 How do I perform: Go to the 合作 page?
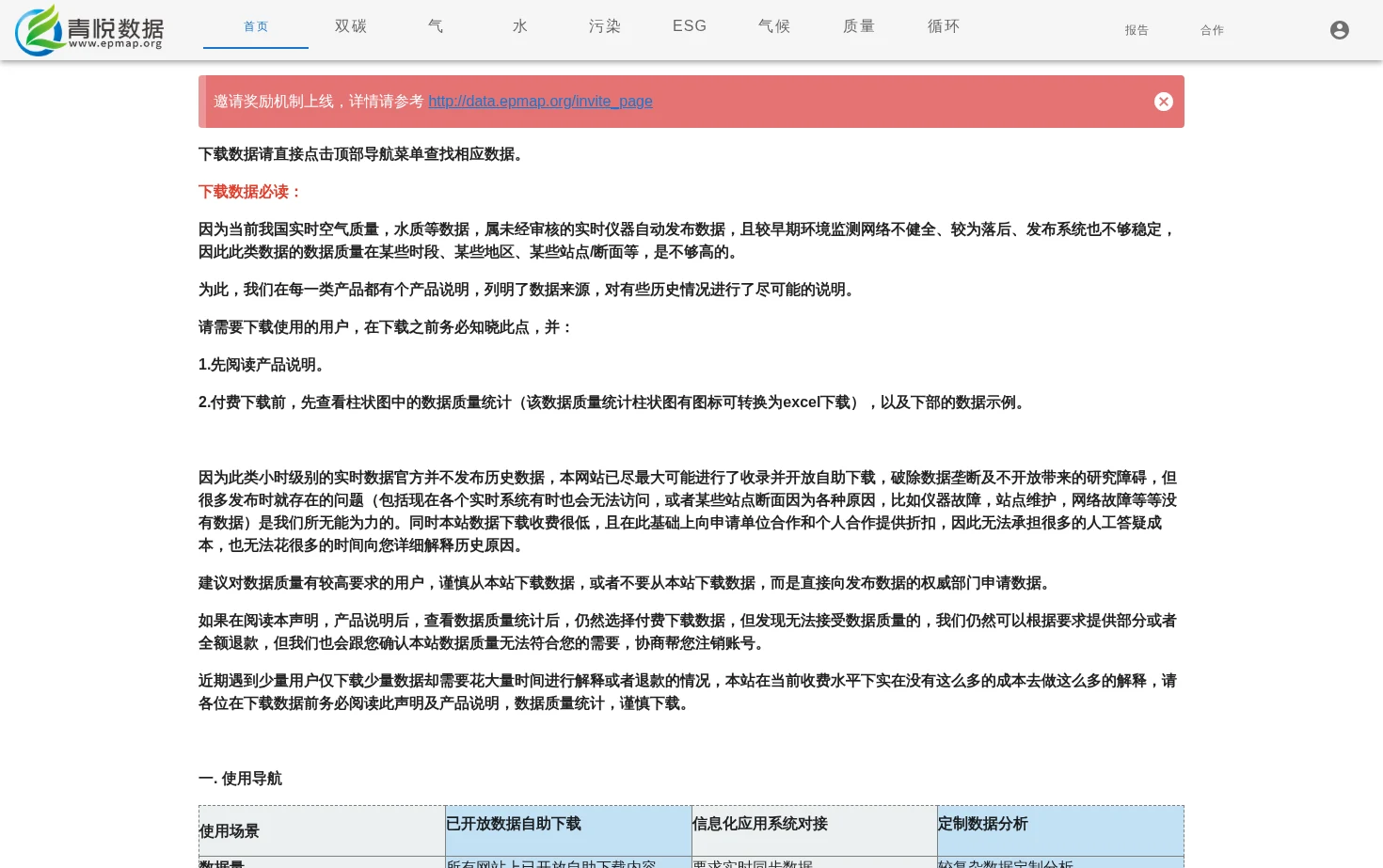[x=1212, y=30]
